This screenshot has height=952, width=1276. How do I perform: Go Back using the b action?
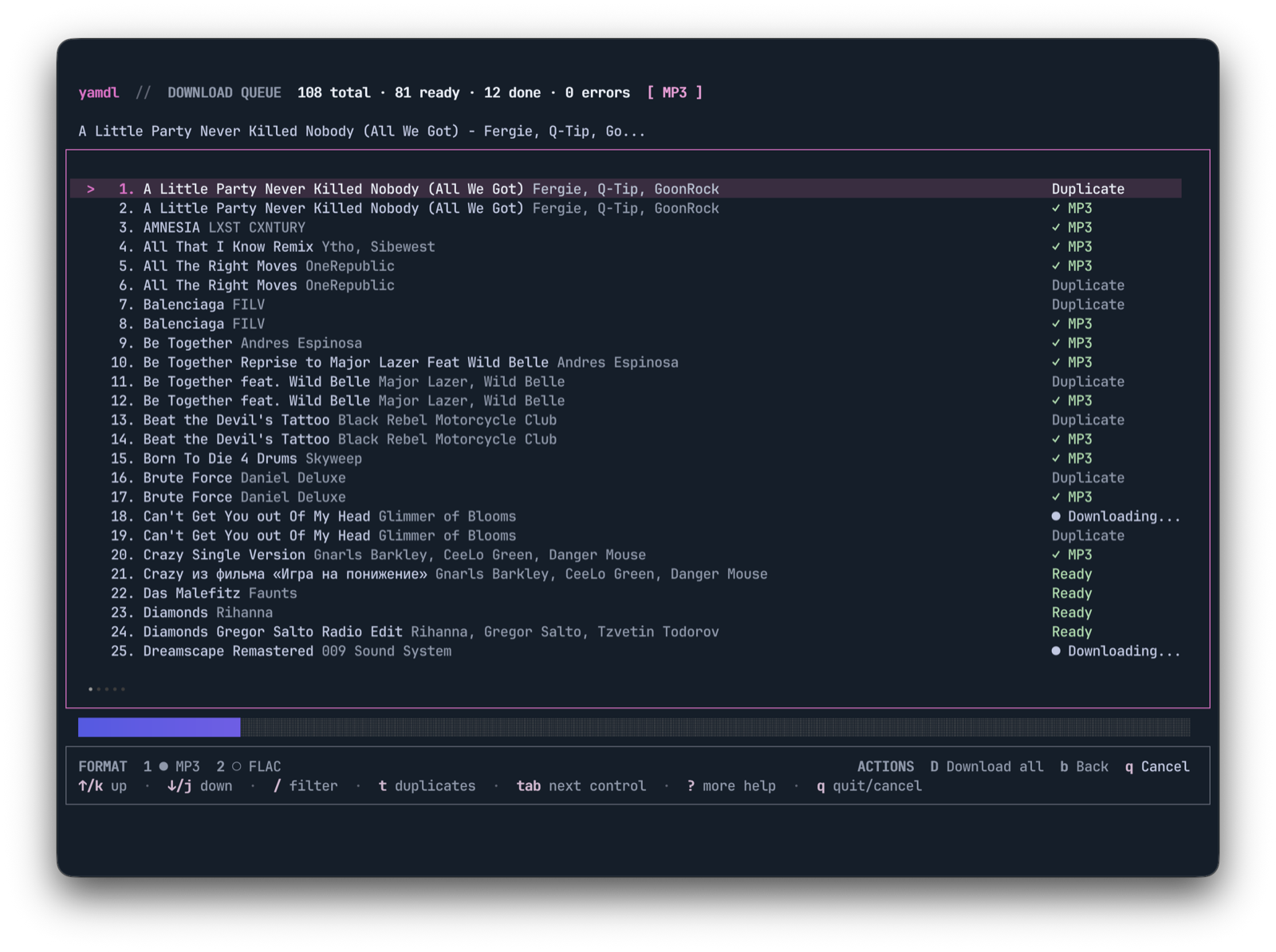pyautogui.click(x=1084, y=766)
